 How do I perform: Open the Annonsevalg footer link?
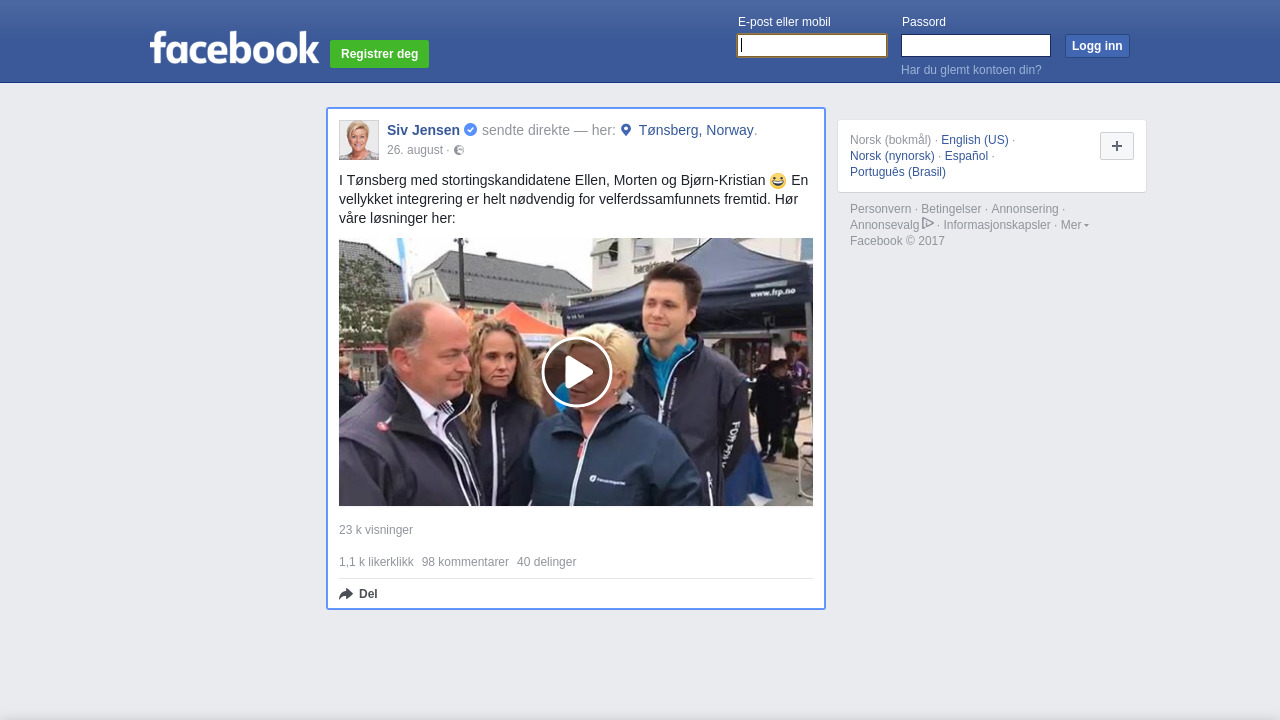885,225
